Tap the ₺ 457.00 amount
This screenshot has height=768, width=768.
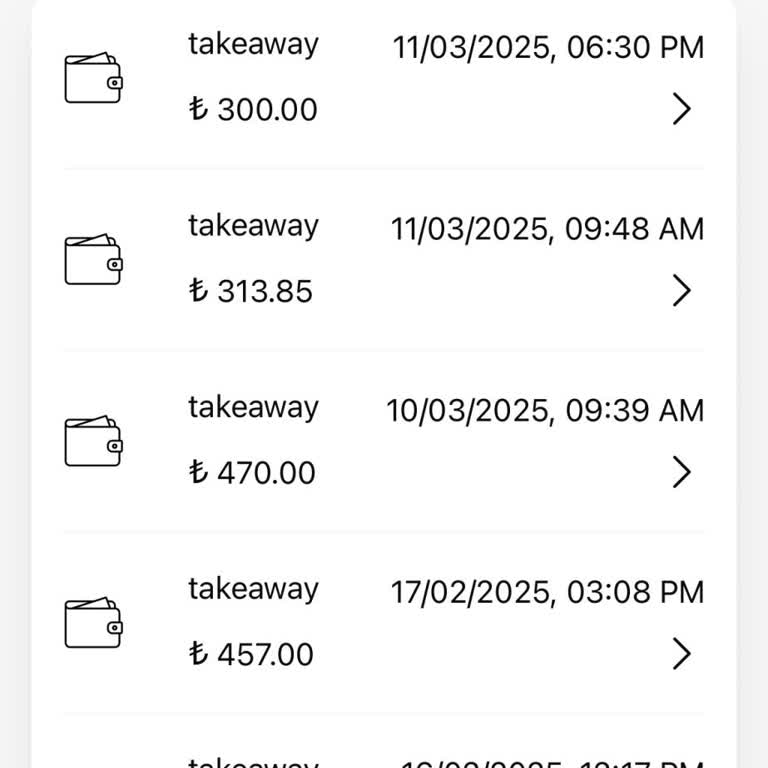point(251,654)
